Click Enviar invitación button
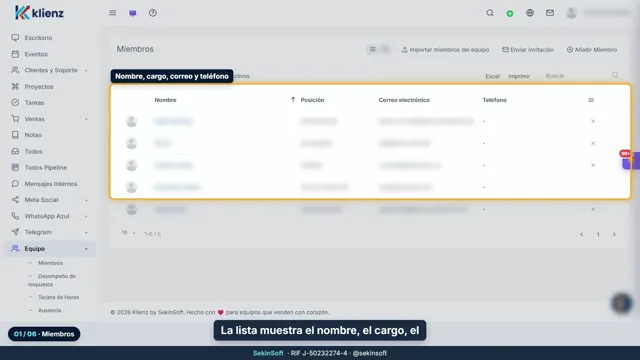640x360 pixels. coord(528,49)
